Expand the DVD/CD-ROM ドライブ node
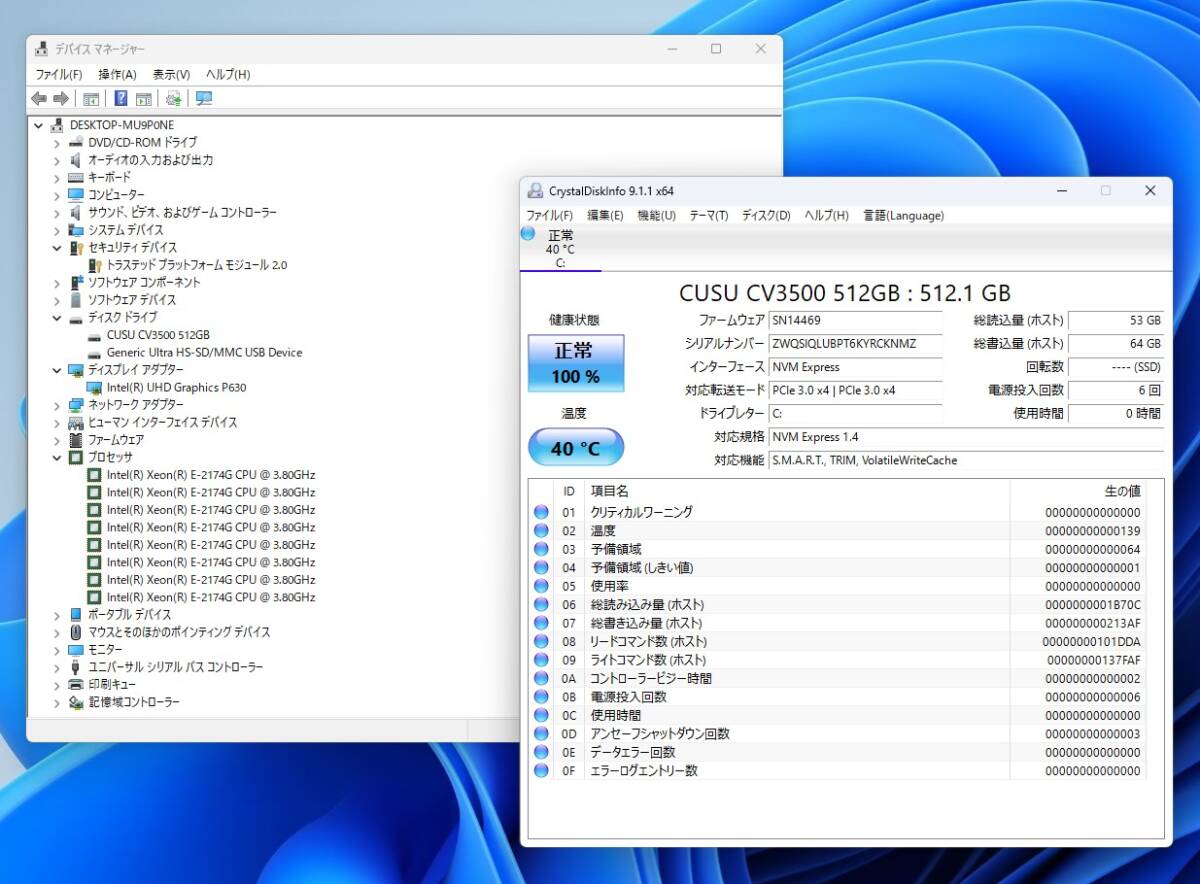 click(x=57, y=142)
